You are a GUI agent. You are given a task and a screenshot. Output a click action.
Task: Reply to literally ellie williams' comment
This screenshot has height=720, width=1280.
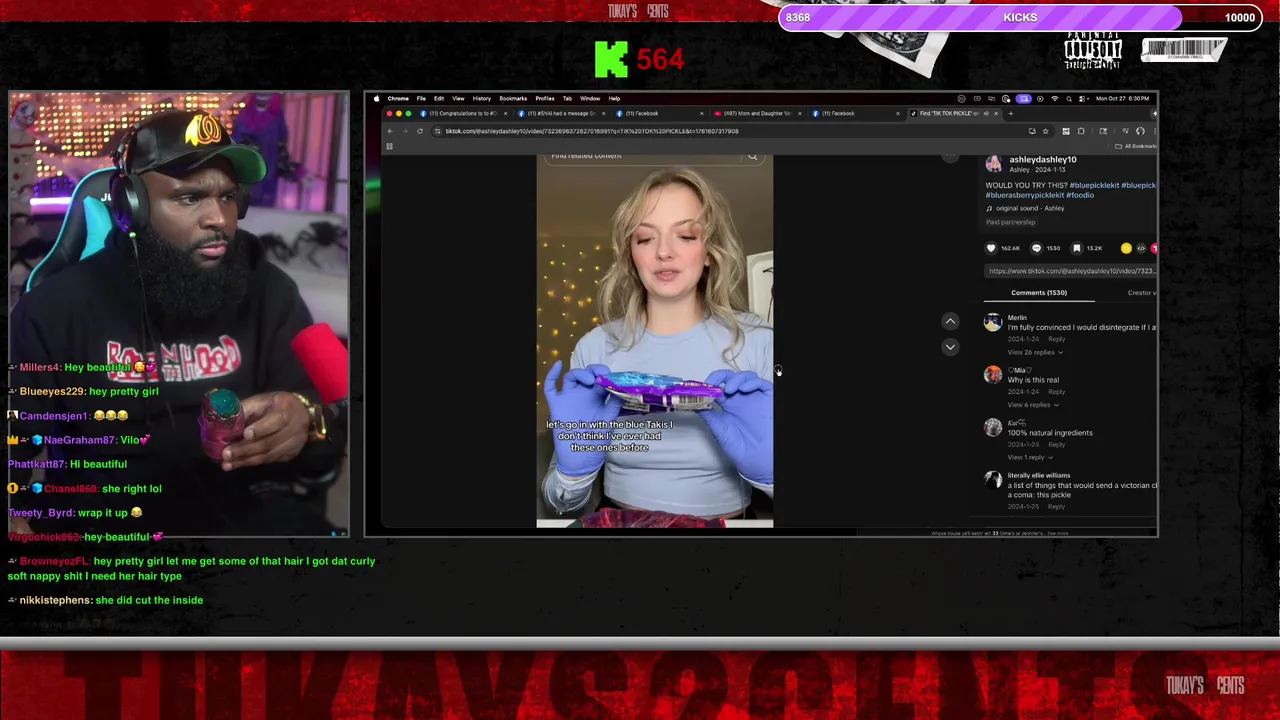(x=1056, y=507)
